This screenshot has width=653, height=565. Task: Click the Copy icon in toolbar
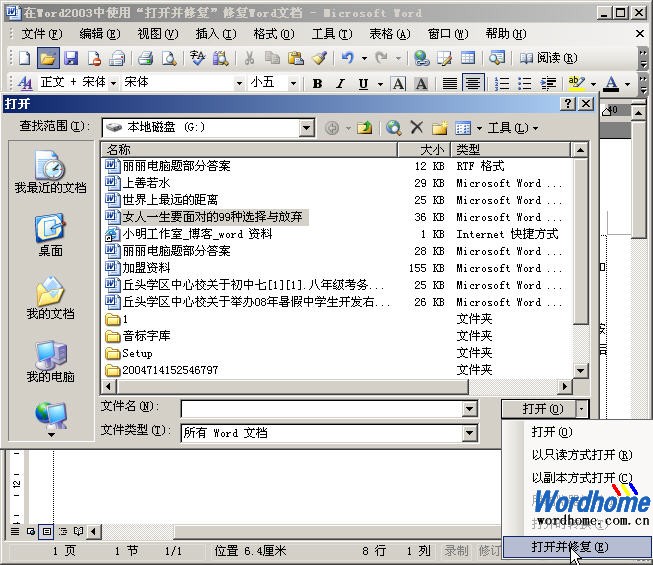[x=272, y=58]
